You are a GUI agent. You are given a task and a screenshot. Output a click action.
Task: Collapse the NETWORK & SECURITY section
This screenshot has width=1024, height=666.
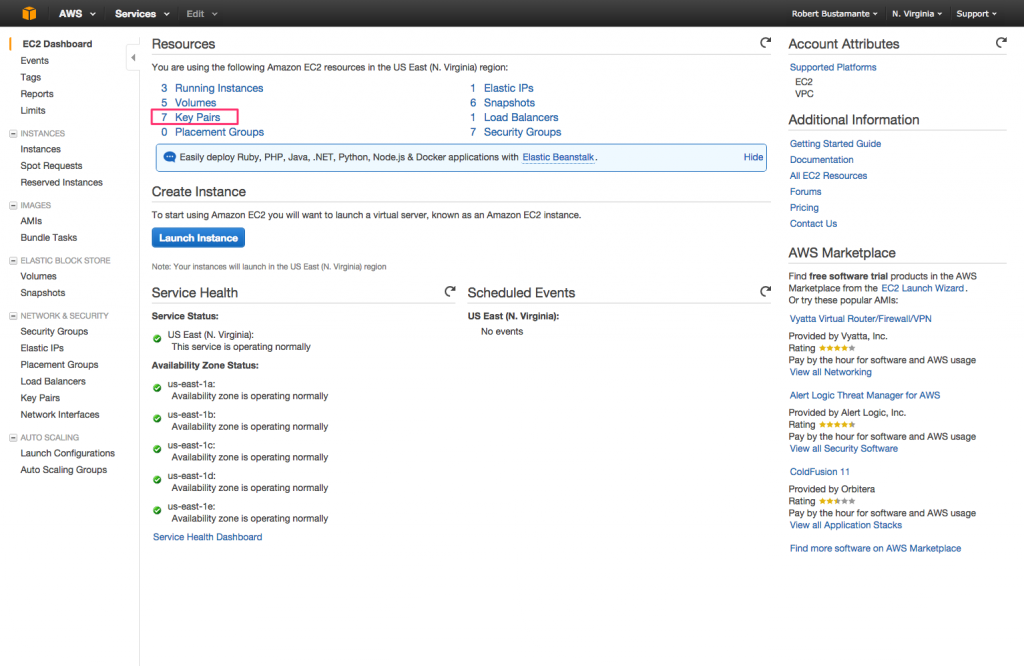12,316
